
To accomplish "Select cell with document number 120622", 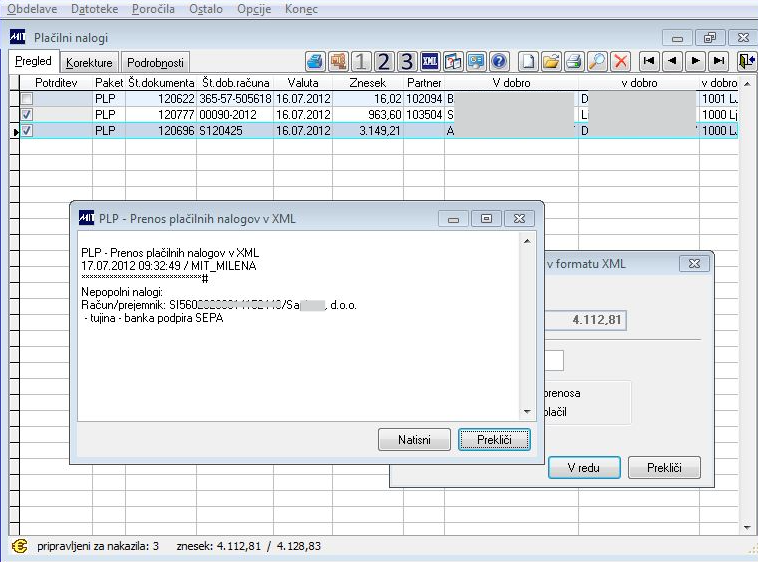I will pyautogui.click(x=161, y=99).
